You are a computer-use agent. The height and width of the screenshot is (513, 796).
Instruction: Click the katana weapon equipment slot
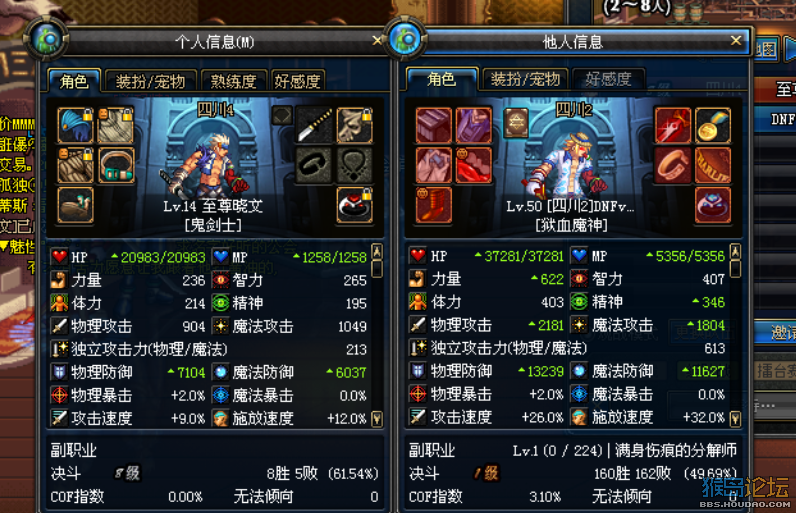pyautogui.click(x=314, y=125)
